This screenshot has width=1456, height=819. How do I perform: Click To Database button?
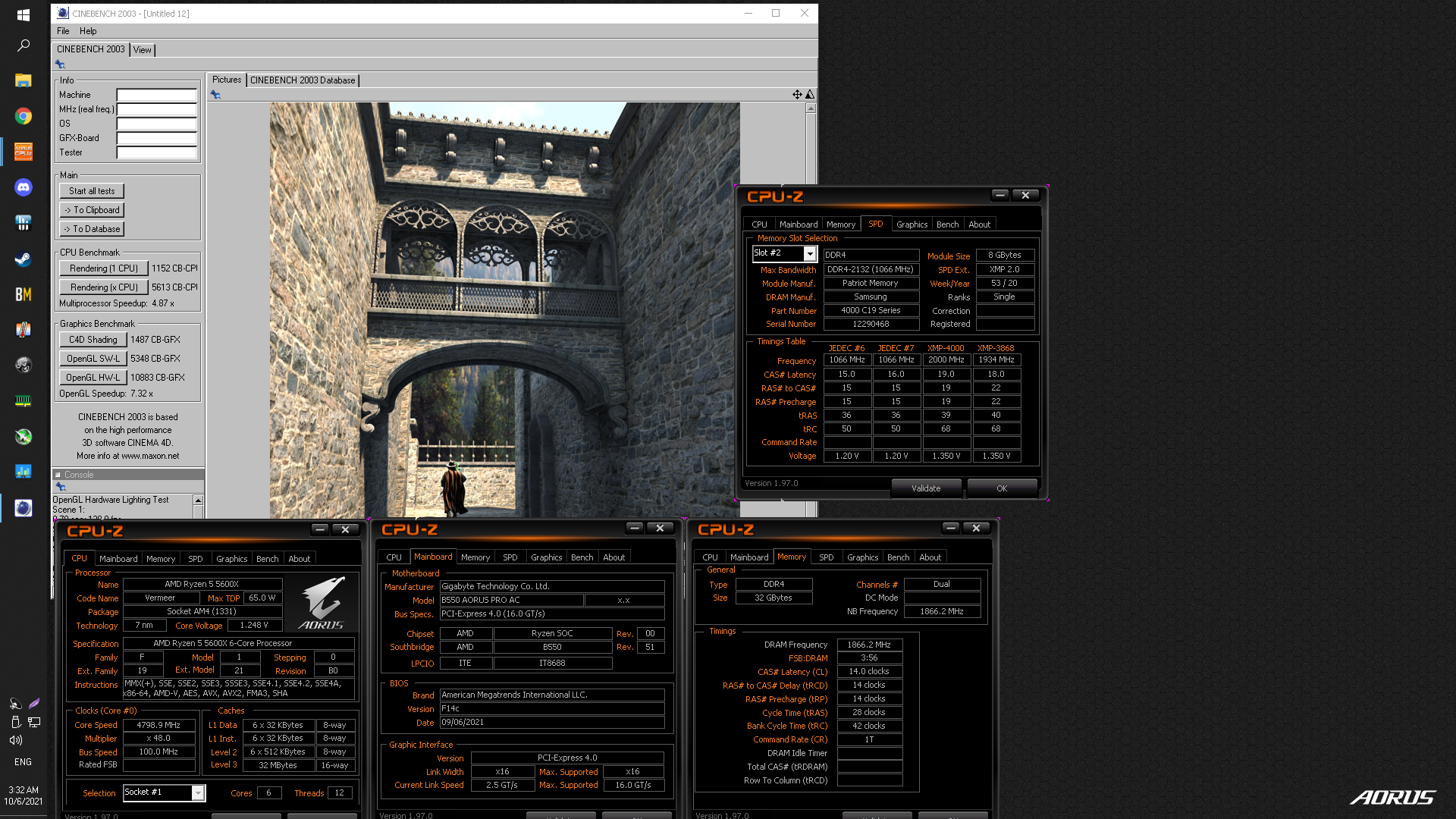tap(92, 229)
